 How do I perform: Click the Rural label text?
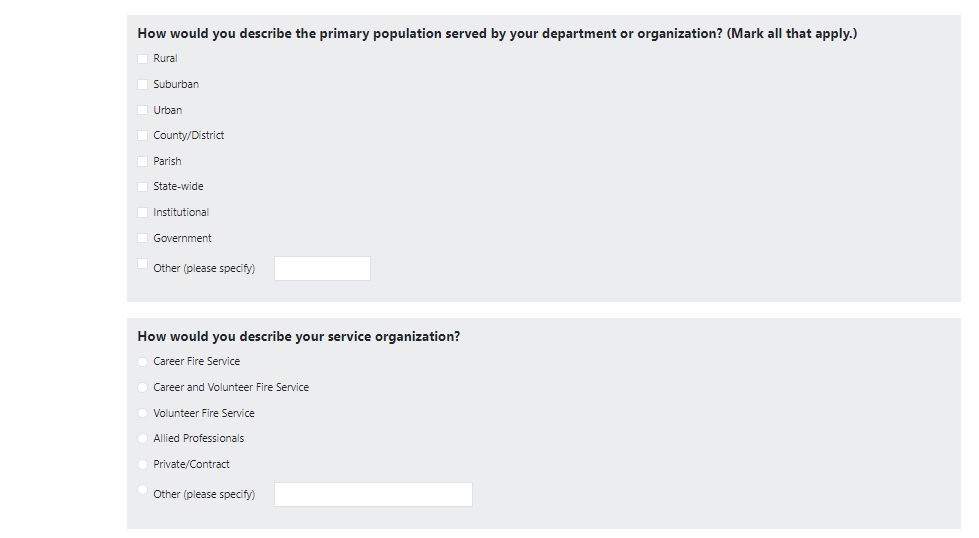click(165, 59)
